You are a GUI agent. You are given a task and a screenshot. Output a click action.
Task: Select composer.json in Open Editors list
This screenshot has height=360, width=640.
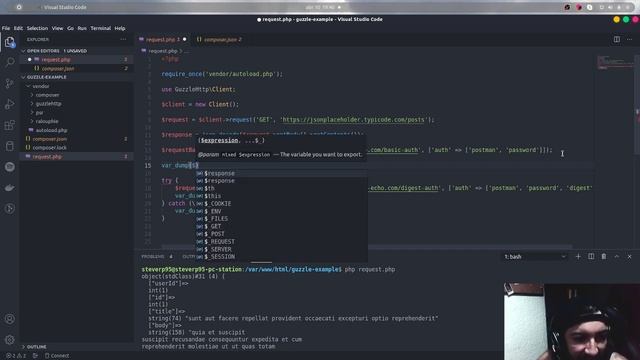point(77,69)
